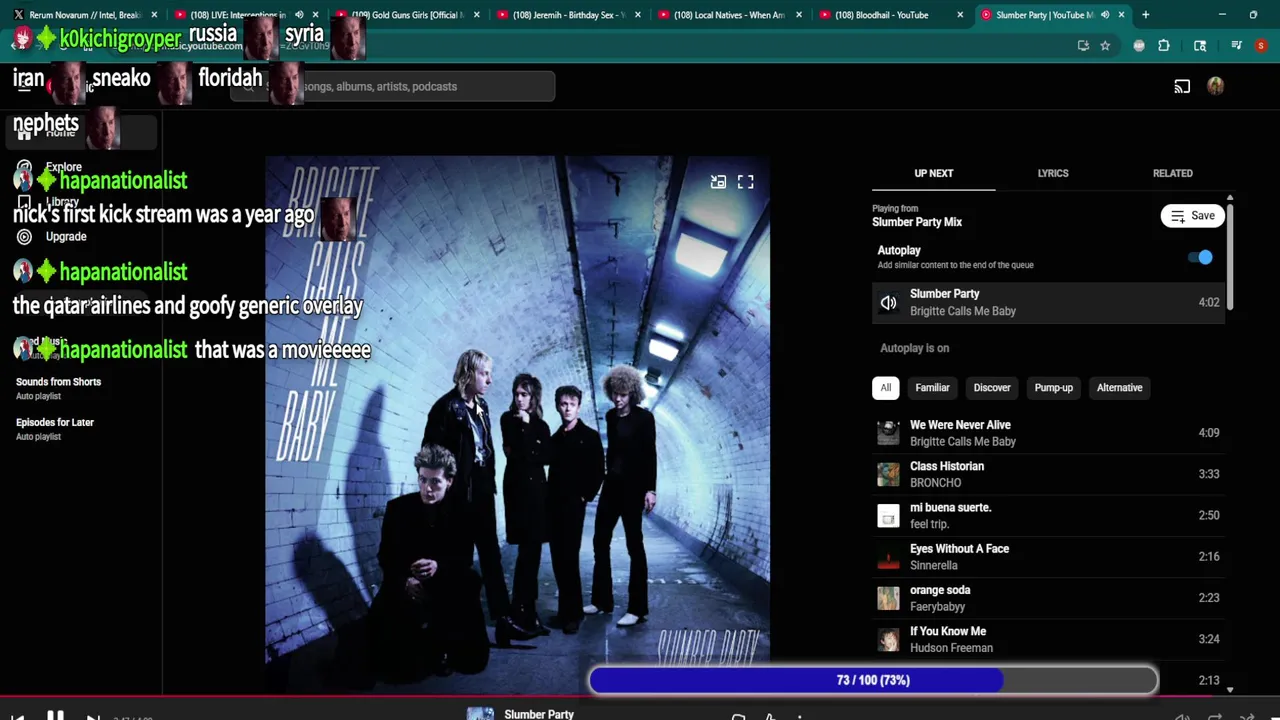
Task: Switch to Local Natives browser tab
Action: (x=728, y=15)
